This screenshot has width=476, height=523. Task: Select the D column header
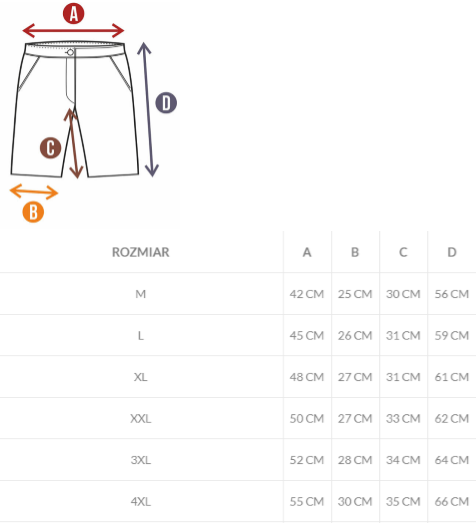click(x=452, y=252)
